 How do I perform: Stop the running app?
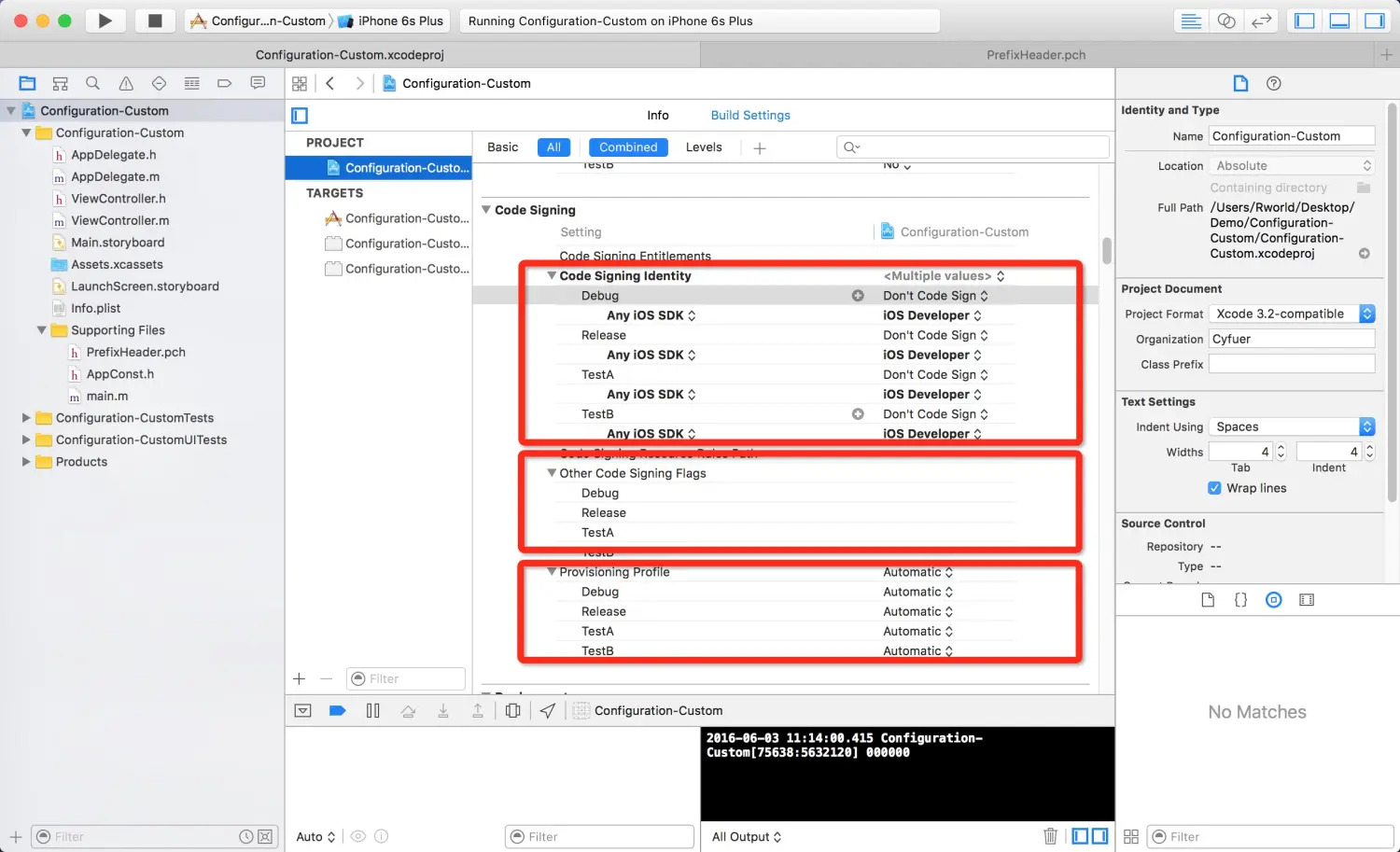(x=155, y=21)
